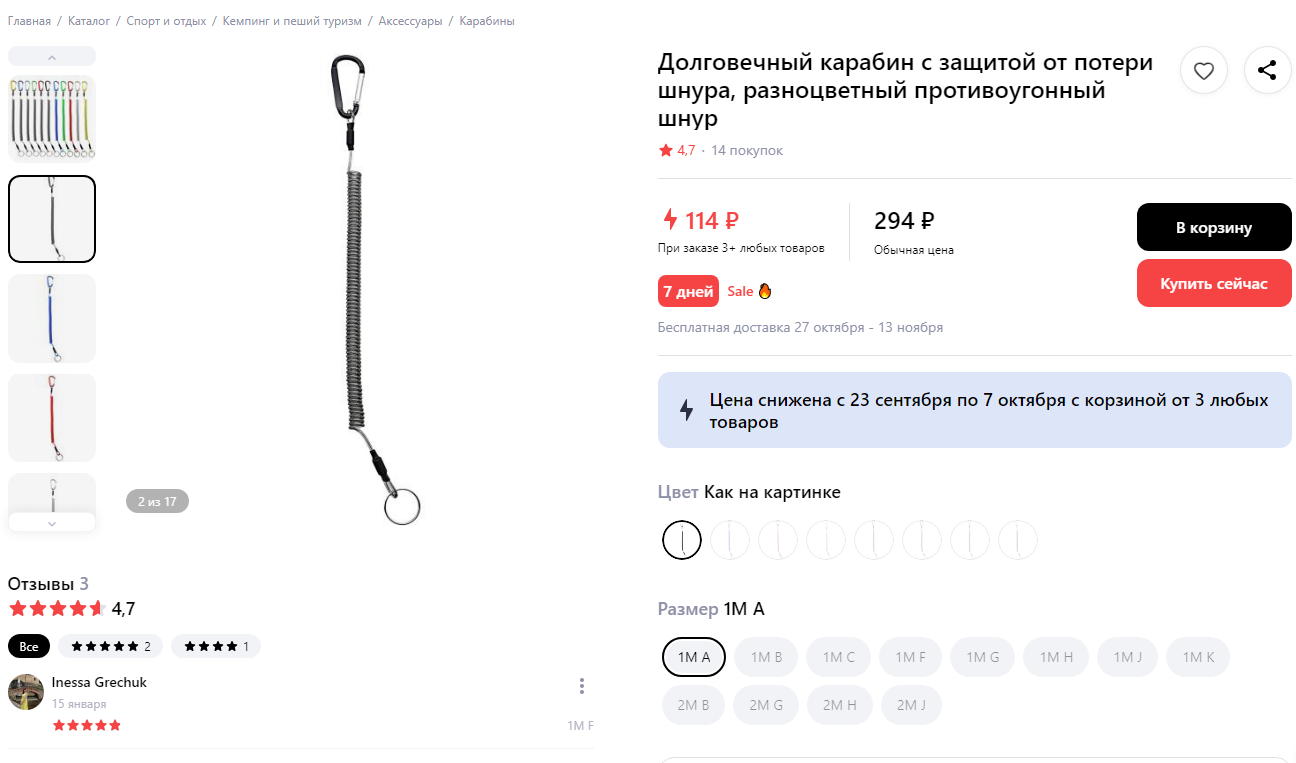The height and width of the screenshot is (763, 1296).
Task: Add item via В корзину button
Action: (1214, 227)
